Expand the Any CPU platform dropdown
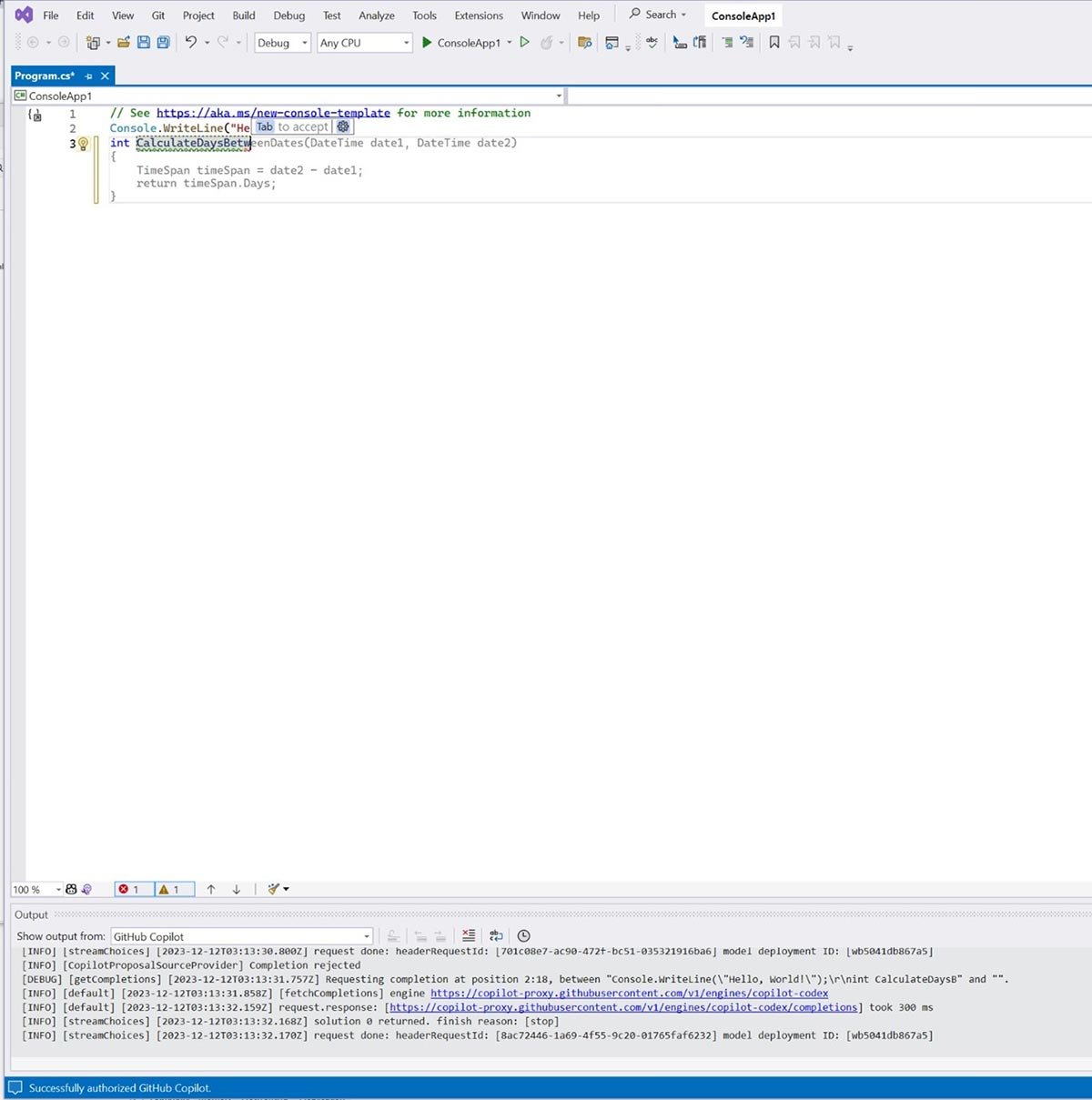This screenshot has width=1092, height=1100. (364, 43)
